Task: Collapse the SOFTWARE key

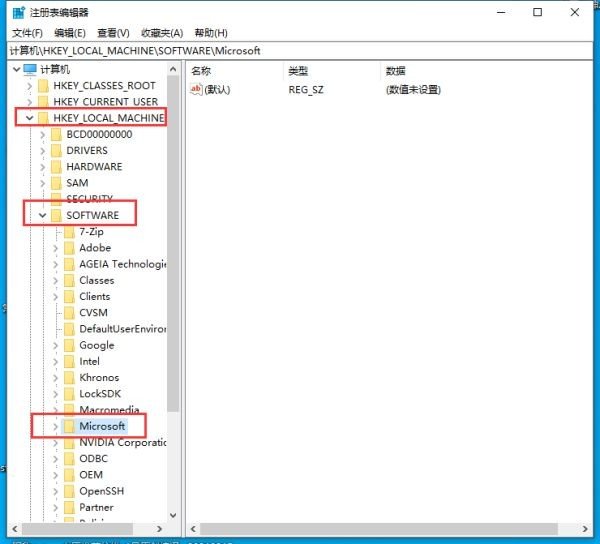Action: 42,215
